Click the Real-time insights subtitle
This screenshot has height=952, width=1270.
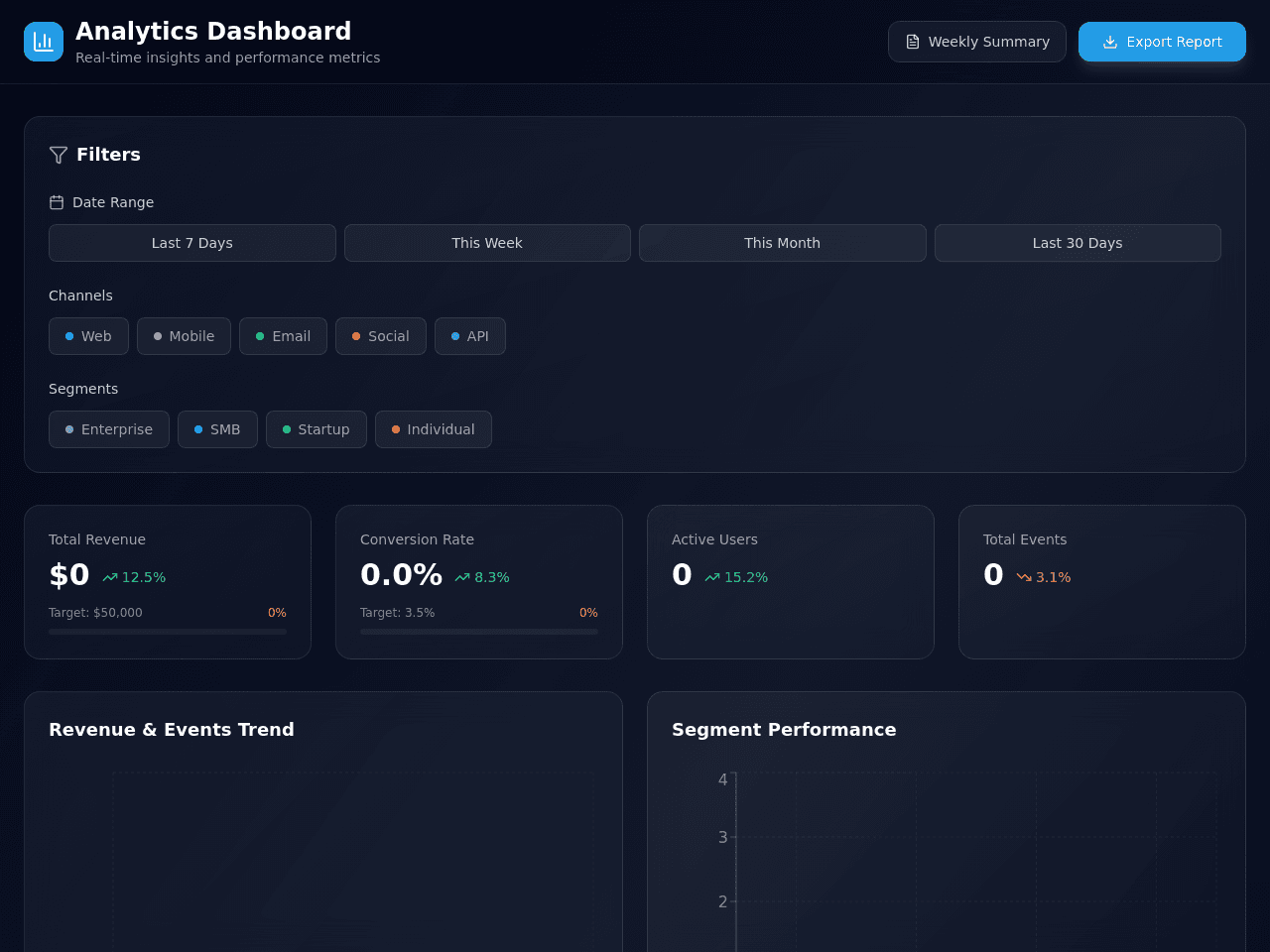pyautogui.click(x=228, y=58)
